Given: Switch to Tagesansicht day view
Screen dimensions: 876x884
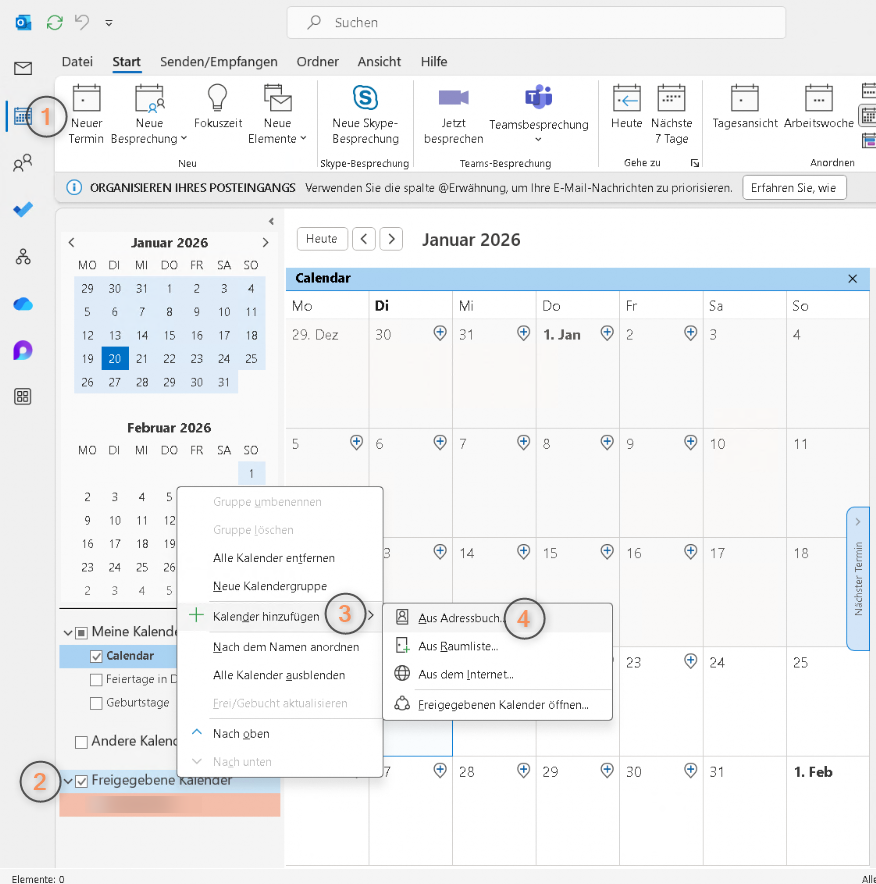Looking at the screenshot, I should point(744,107).
